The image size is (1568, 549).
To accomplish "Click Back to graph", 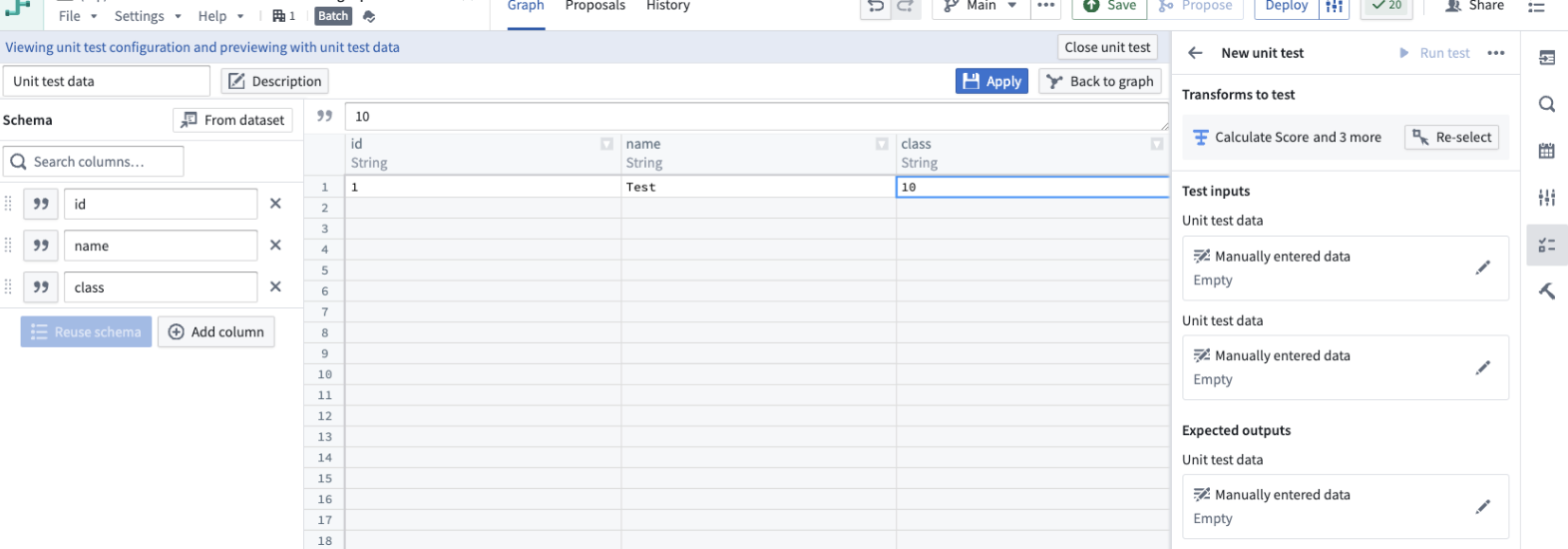I will click(1100, 81).
